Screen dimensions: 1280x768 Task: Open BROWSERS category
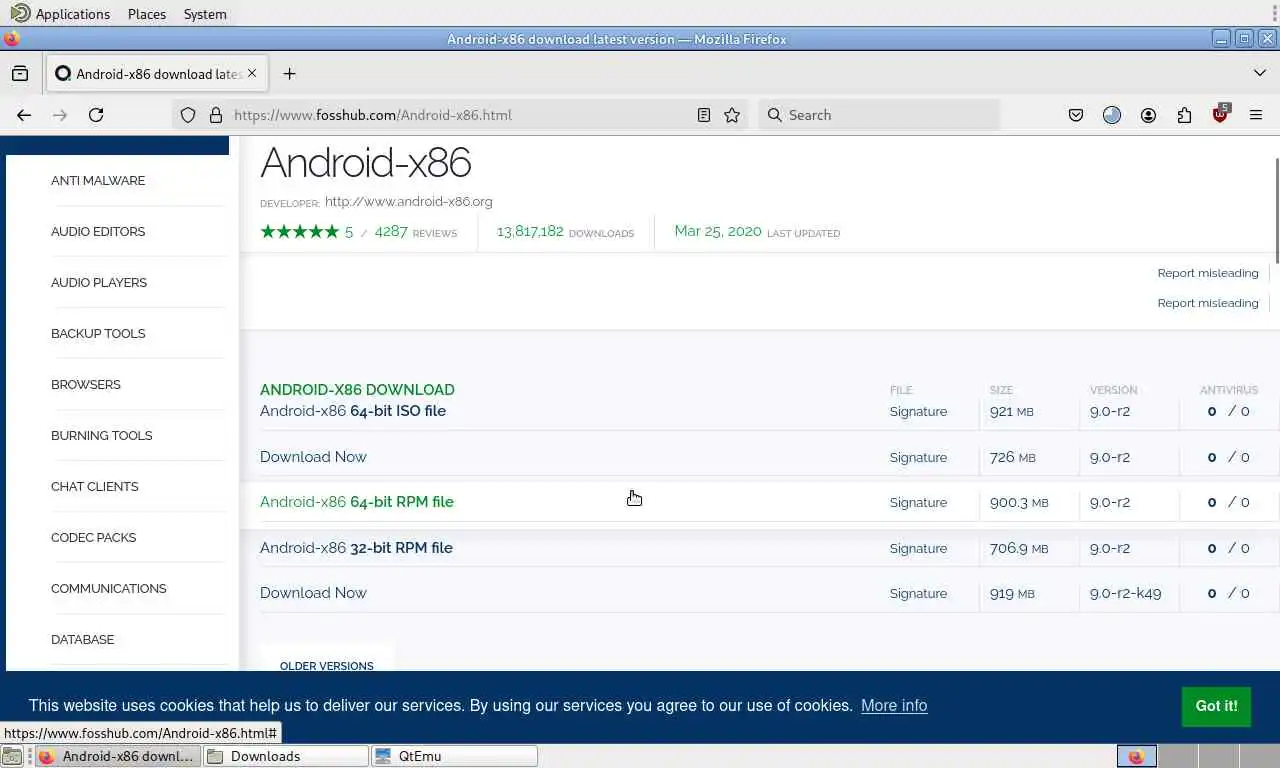86,385
